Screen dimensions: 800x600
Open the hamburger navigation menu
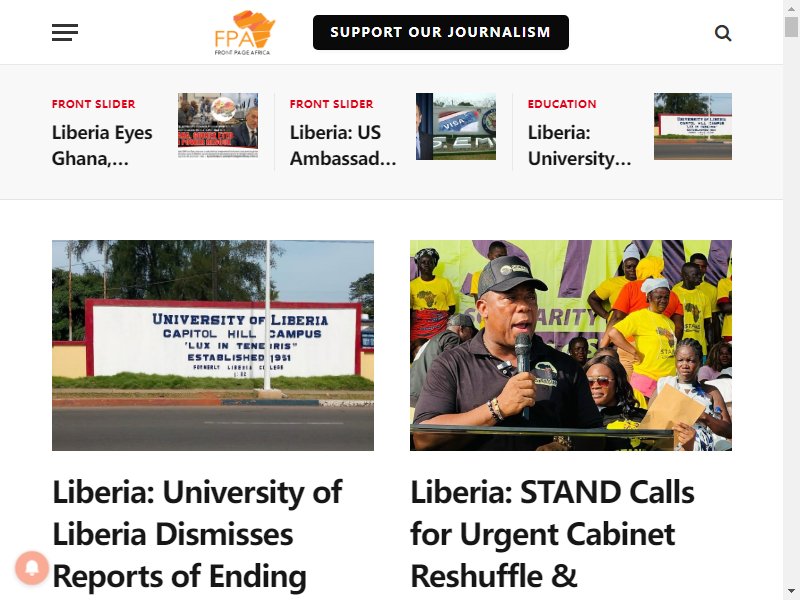(65, 33)
